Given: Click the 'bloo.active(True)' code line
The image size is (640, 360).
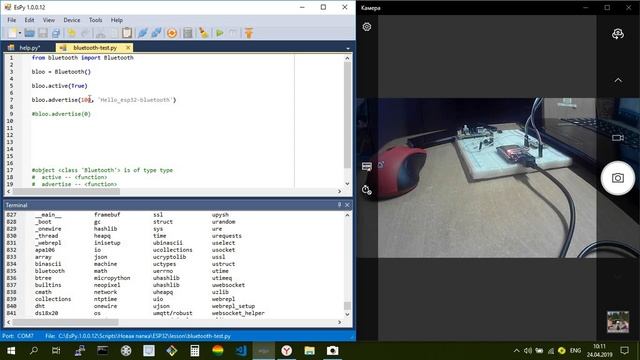Looking at the screenshot, I should 60,86.
